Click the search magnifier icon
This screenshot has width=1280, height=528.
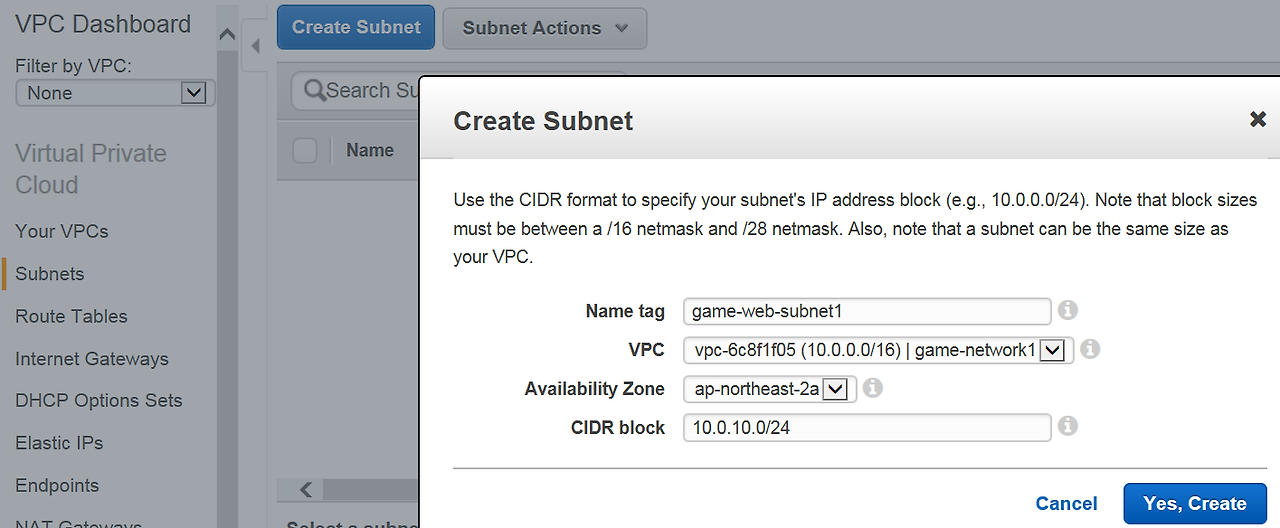point(314,90)
